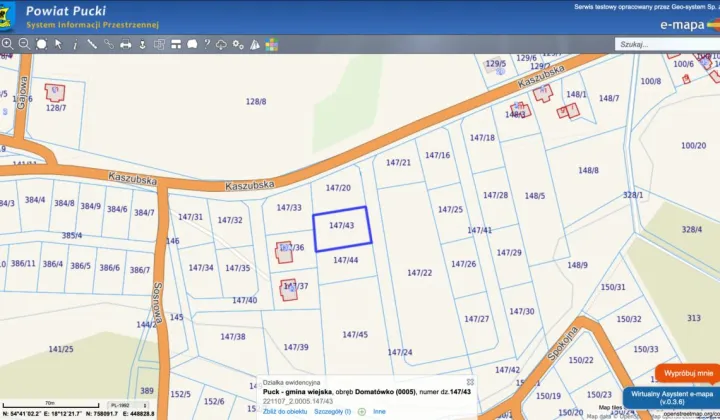This screenshot has height=420, width=720.
Task: Click the overlapping windows toolbar icon
Action: pos(159,45)
